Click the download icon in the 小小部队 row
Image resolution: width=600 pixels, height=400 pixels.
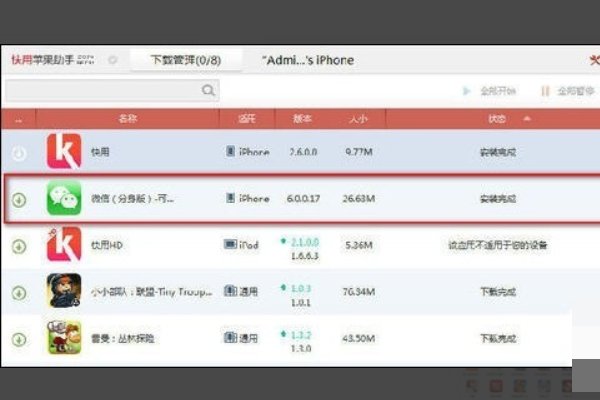coord(19,293)
